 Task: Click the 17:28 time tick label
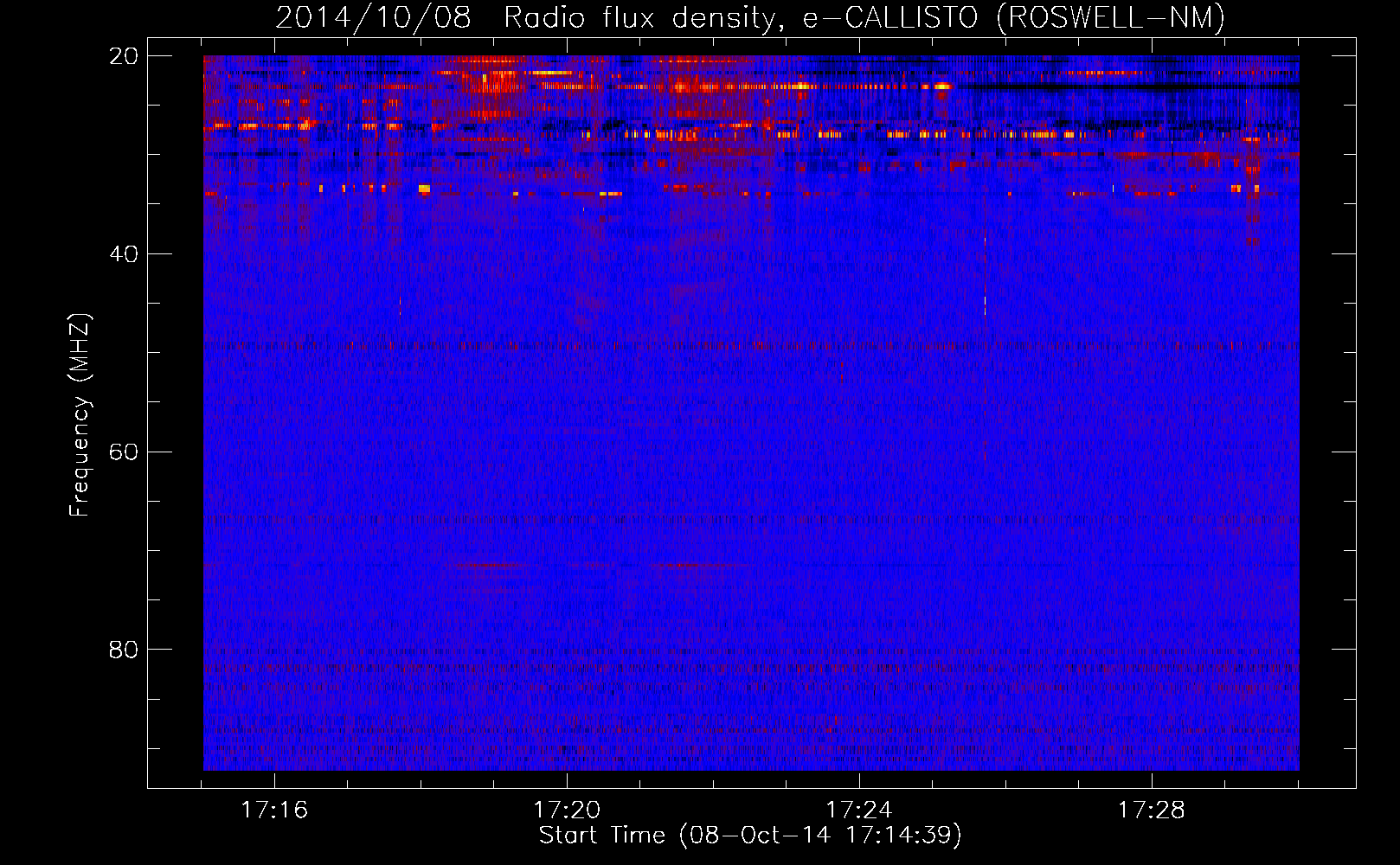pos(1152,811)
